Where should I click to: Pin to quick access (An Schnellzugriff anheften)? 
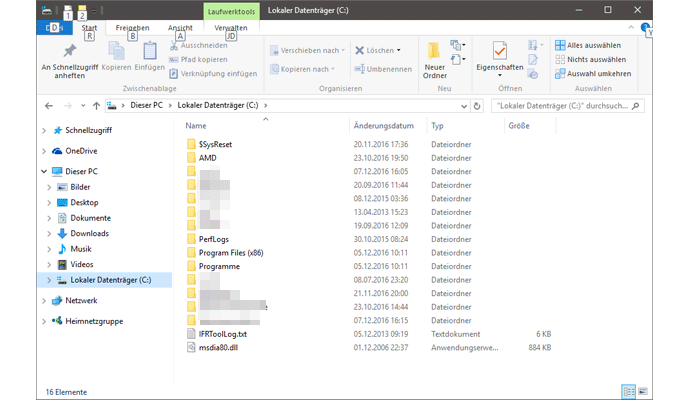(x=68, y=60)
